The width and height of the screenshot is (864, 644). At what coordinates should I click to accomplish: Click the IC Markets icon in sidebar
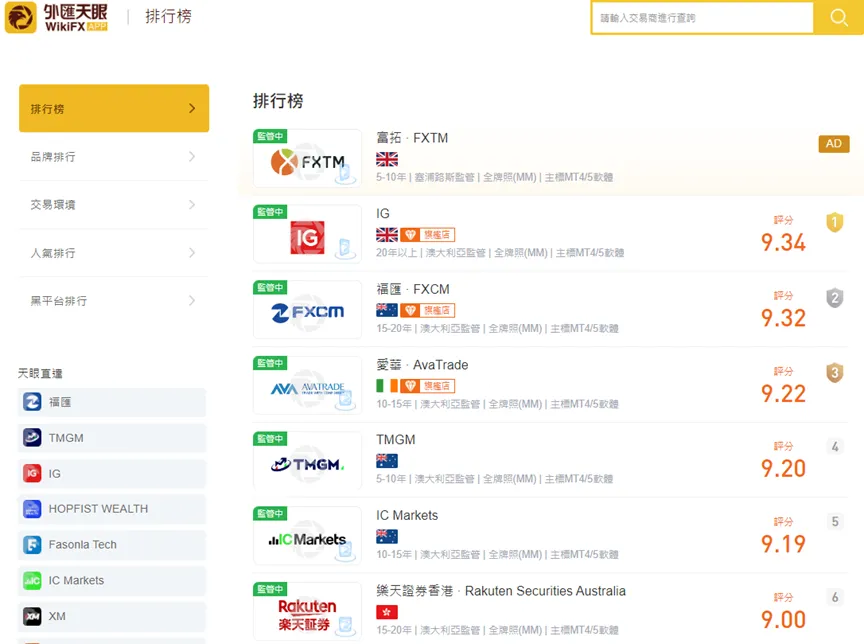pos(33,580)
